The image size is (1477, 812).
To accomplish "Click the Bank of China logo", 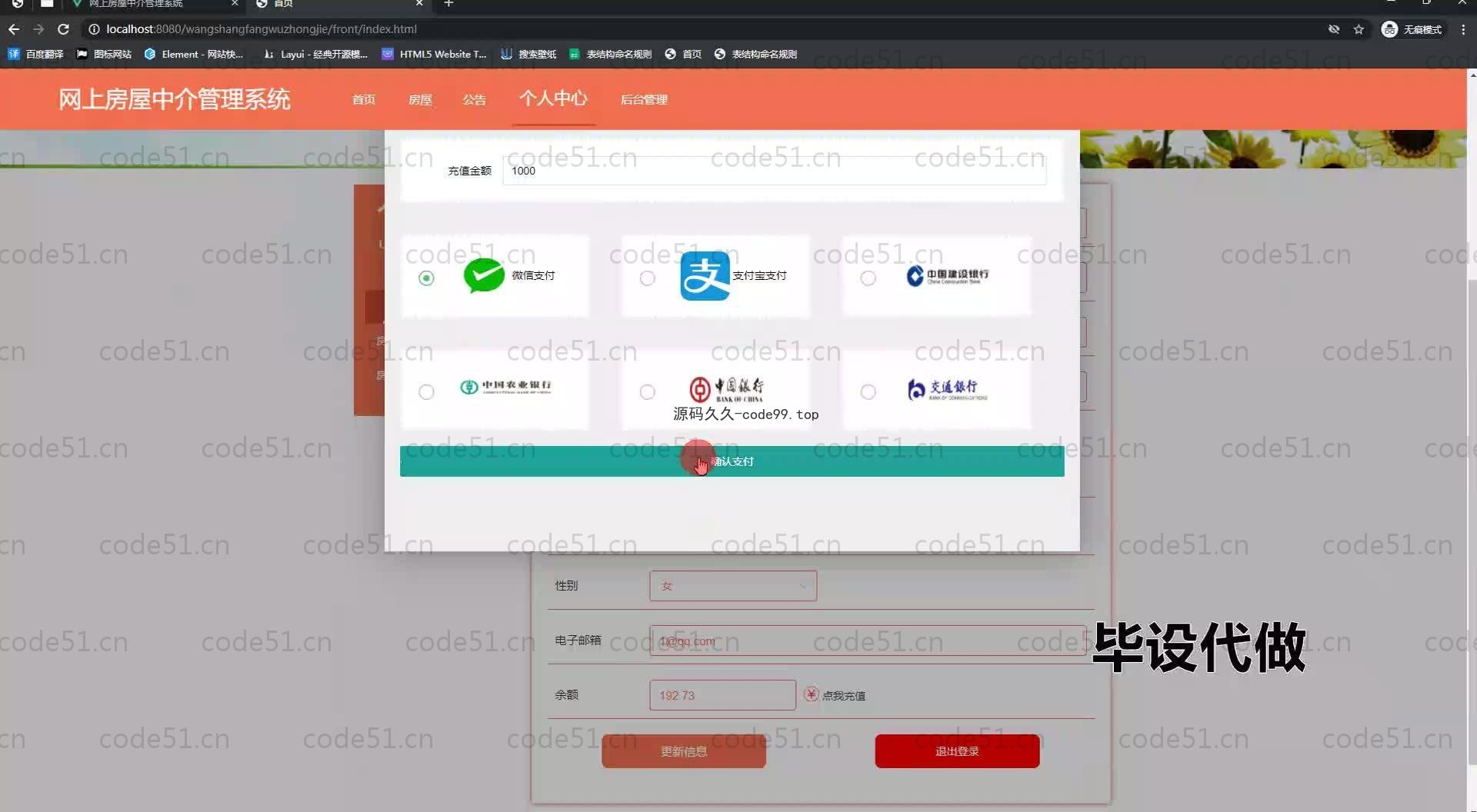I will tap(727, 389).
